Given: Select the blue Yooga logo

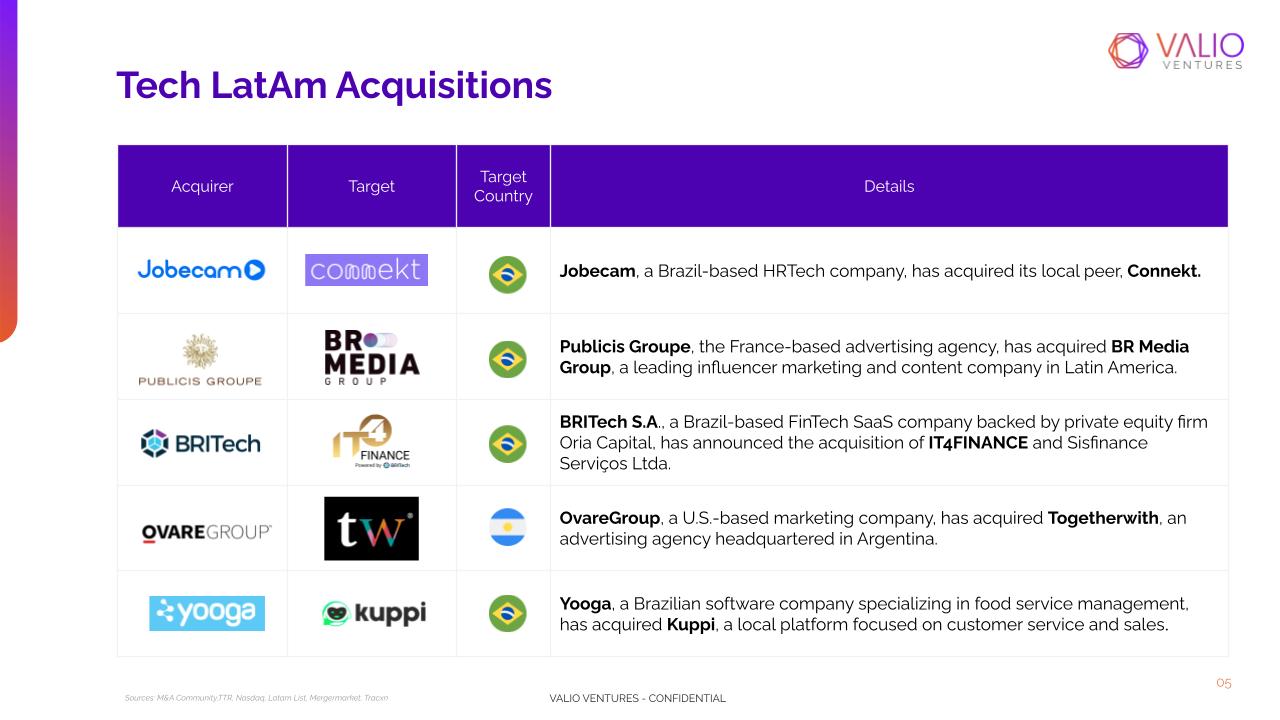Looking at the screenshot, I should [207, 613].
